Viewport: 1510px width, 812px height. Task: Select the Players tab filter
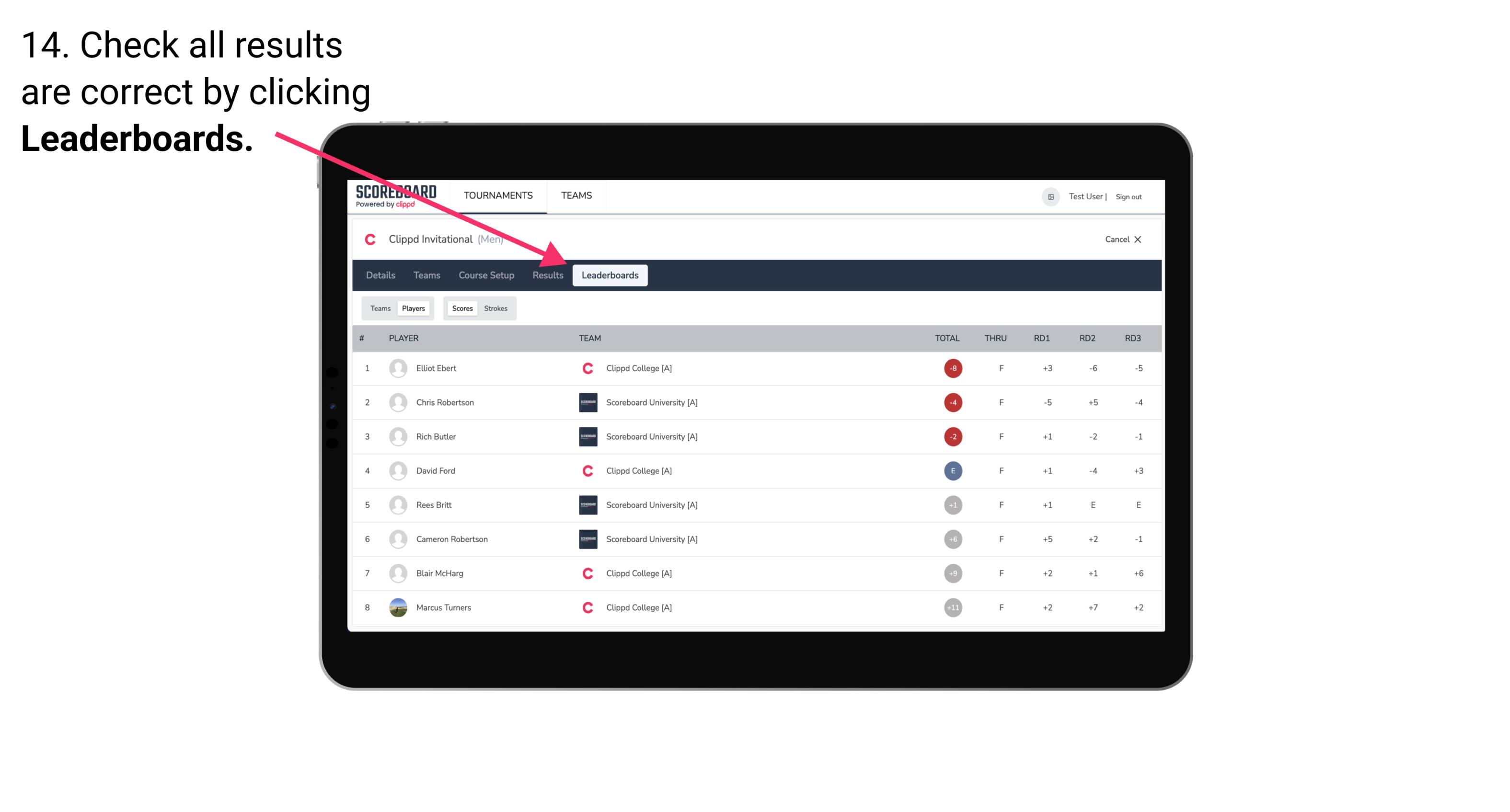tap(413, 308)
